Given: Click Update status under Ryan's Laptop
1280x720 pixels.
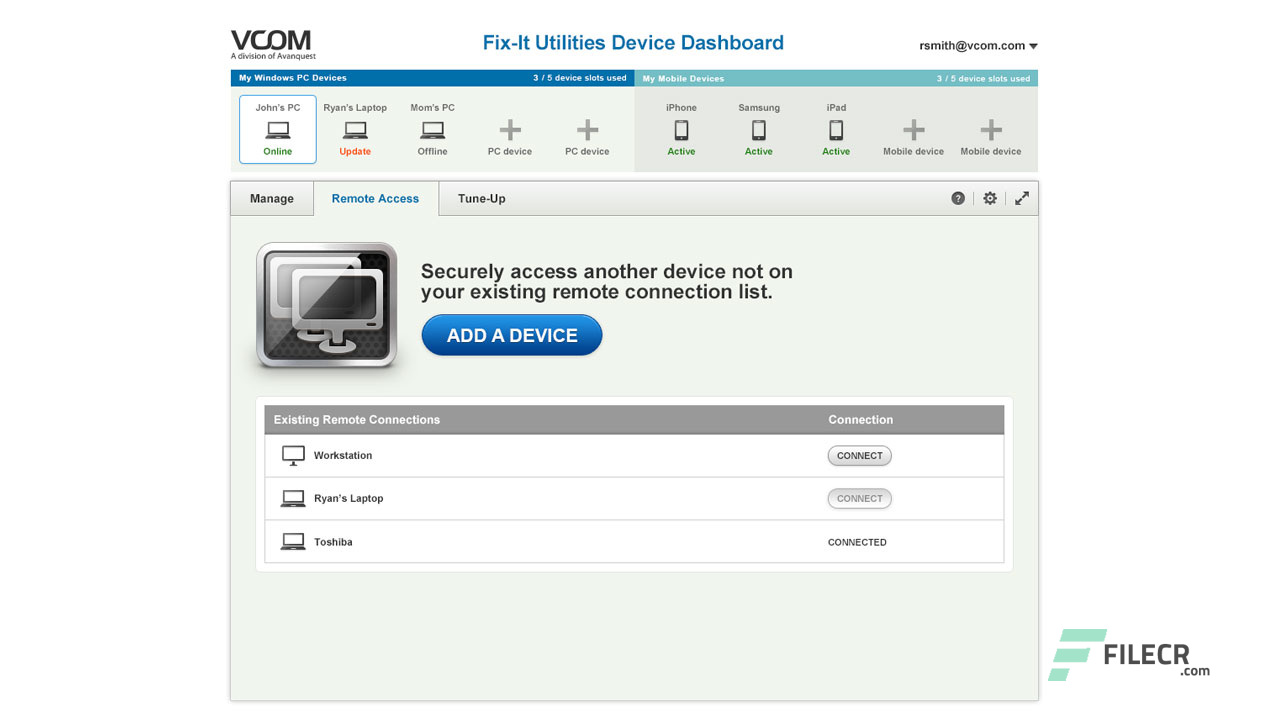Looking at the screenshot, I should click(355, 152).
